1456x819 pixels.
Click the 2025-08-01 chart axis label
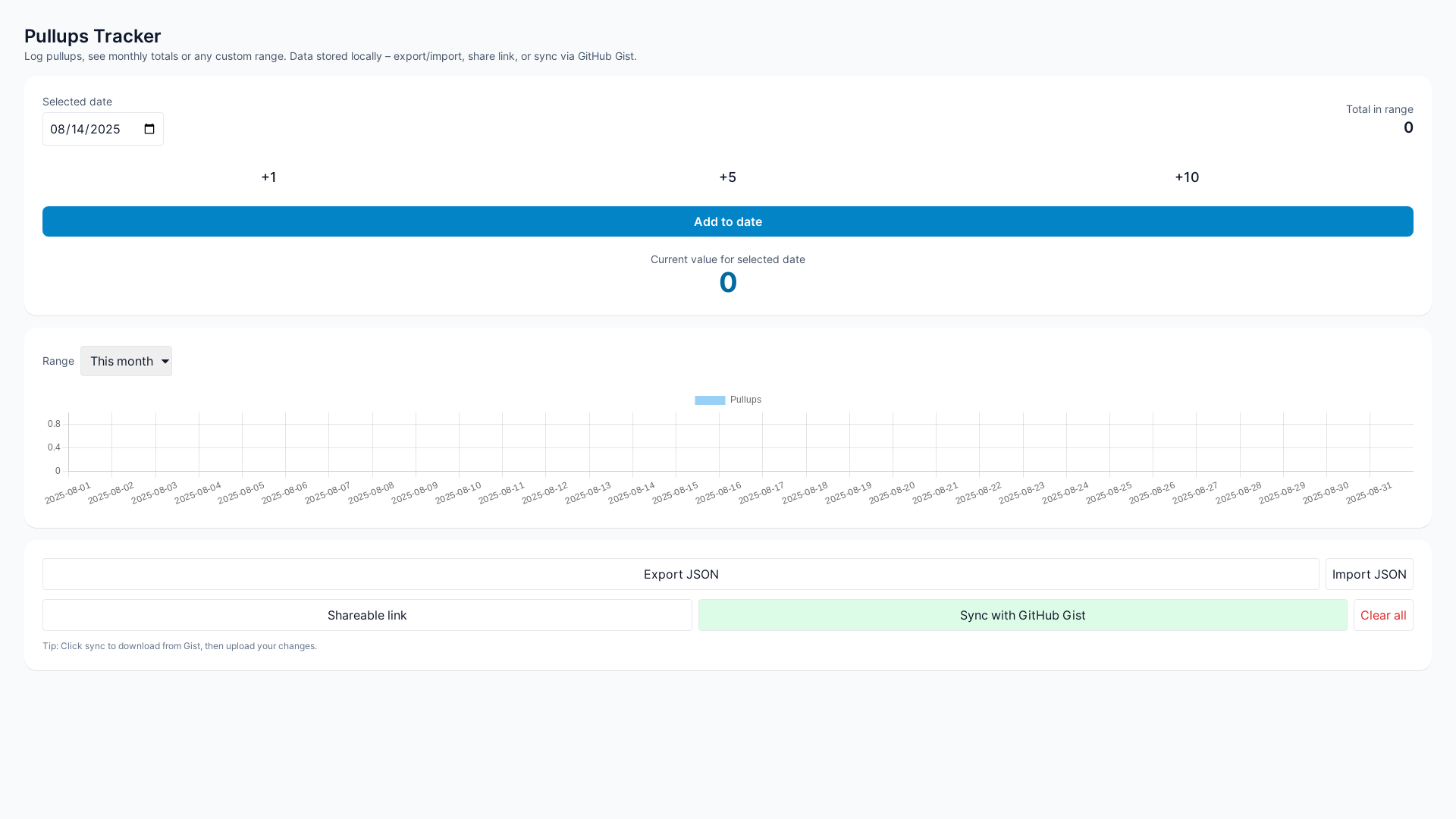pos(68,493)
